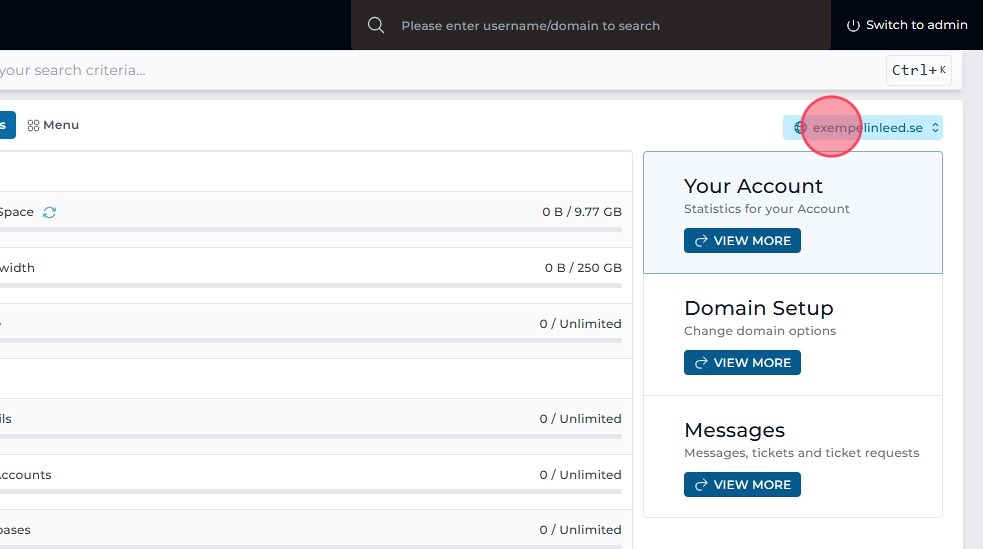983x549 pixels.
Task: Click the arrow icon on Domain Setup's View More
Action: 702,363
